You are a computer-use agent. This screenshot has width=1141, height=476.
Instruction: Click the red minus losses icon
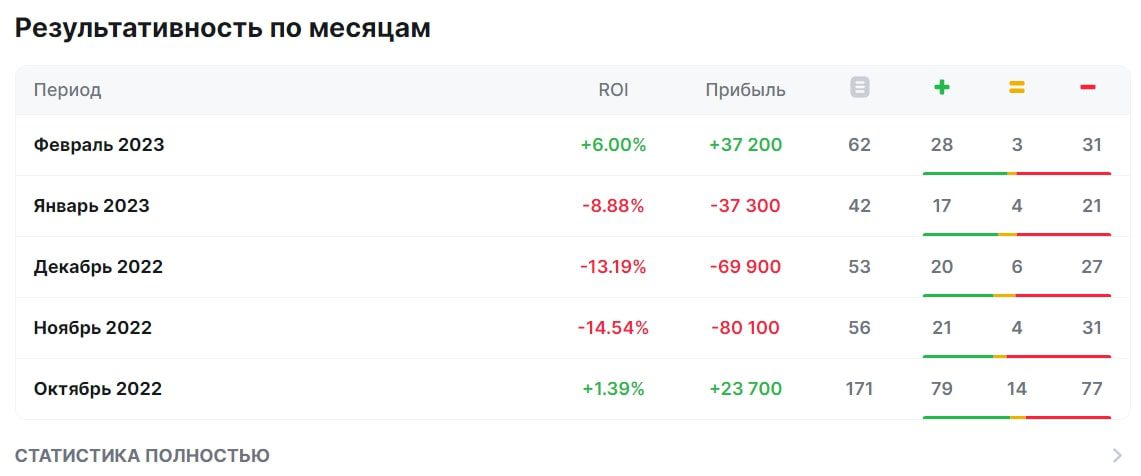[1088, 88]
